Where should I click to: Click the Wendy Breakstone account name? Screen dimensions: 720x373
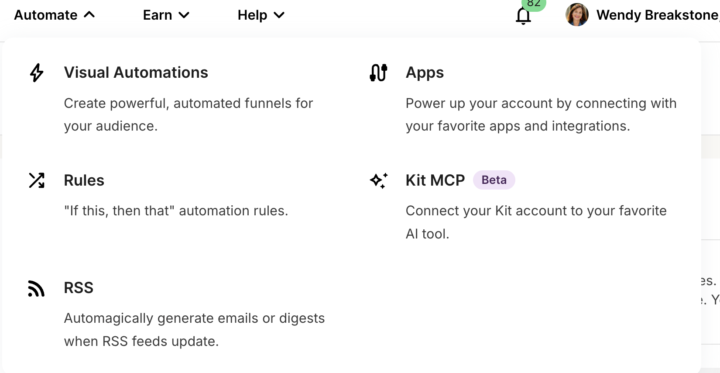[x=658, y=15]
